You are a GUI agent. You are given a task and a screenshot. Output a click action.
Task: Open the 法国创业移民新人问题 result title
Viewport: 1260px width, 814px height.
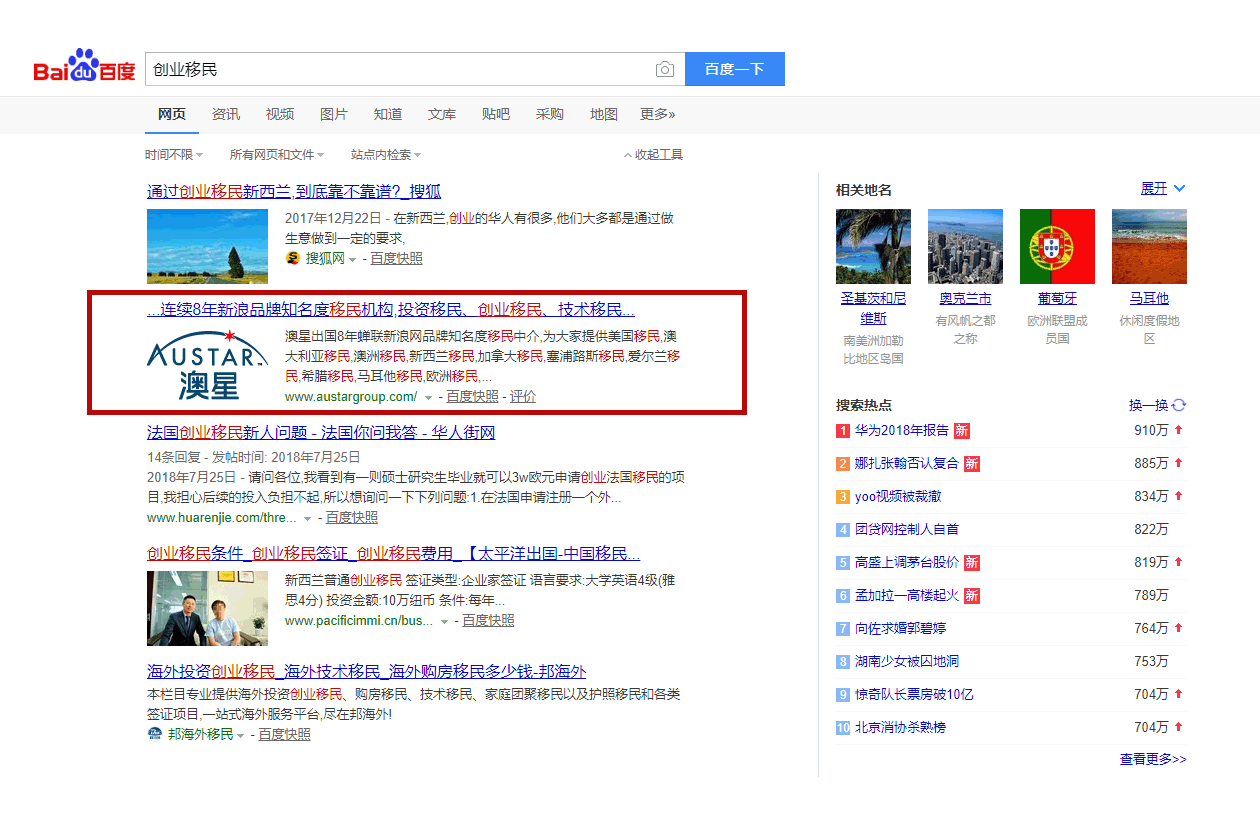pos(321,432)
